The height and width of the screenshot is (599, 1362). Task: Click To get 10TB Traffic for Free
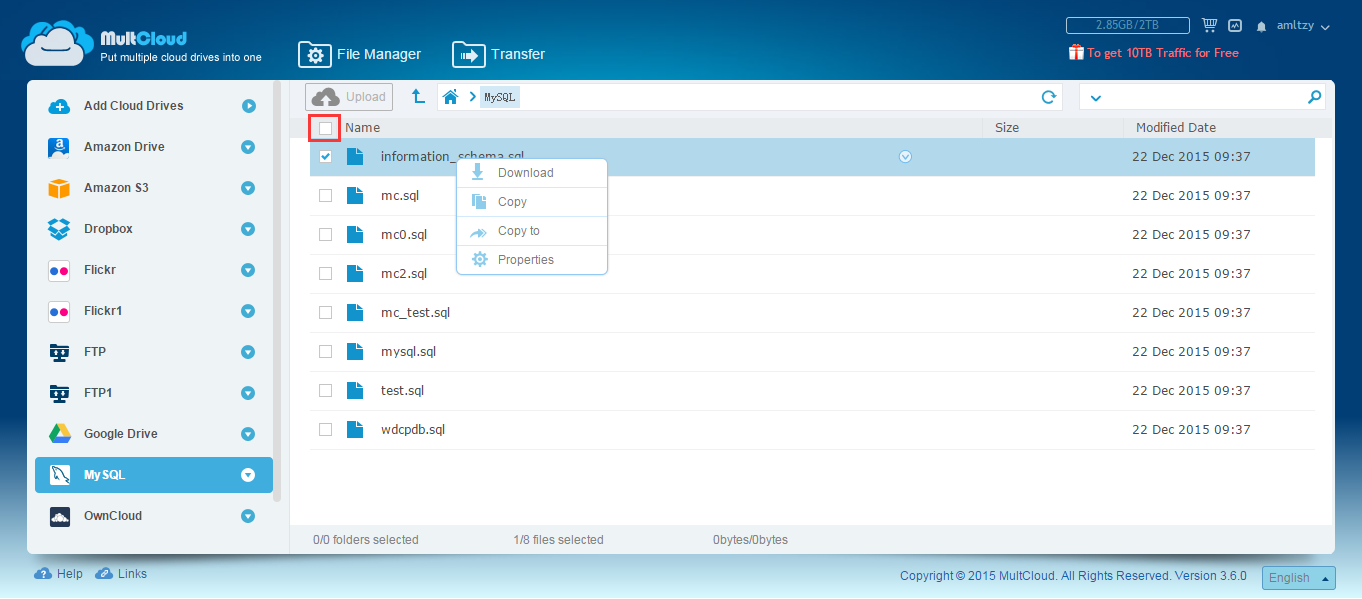pyautogui.click(x=1163, y=53)
